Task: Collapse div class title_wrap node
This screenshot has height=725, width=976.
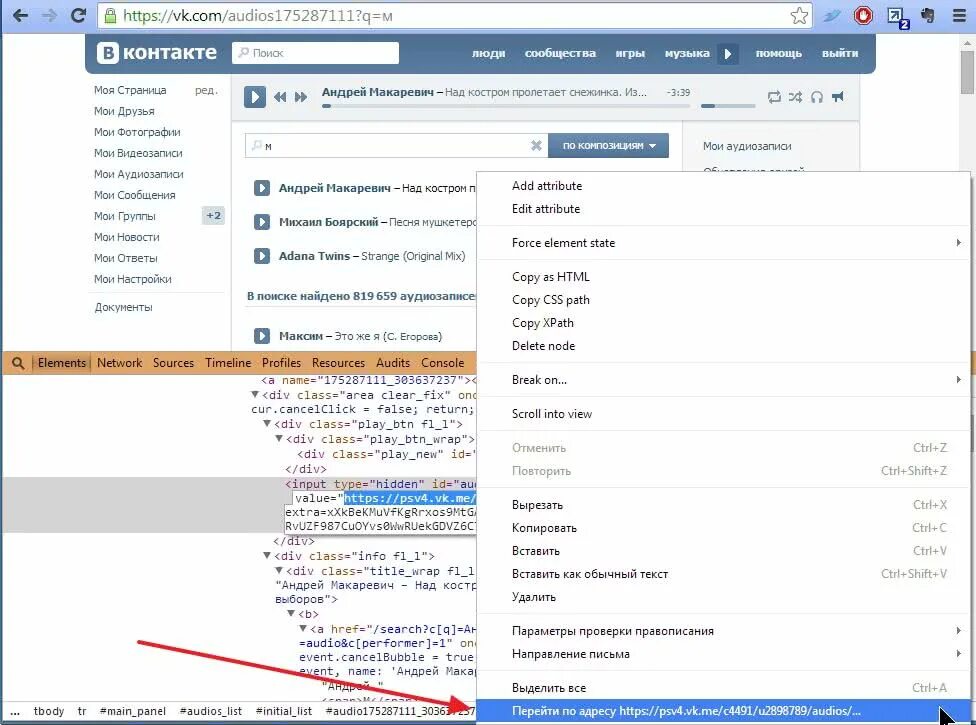Action: coord(279,570)
